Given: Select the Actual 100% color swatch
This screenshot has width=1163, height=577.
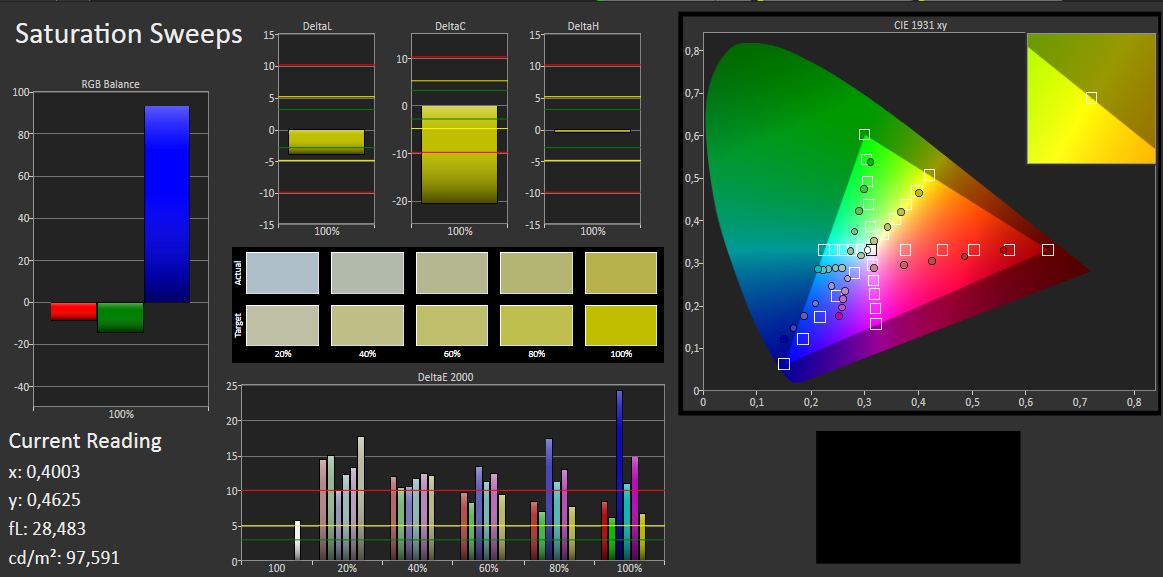Looking at the screenshot, I should pos(621,273).
